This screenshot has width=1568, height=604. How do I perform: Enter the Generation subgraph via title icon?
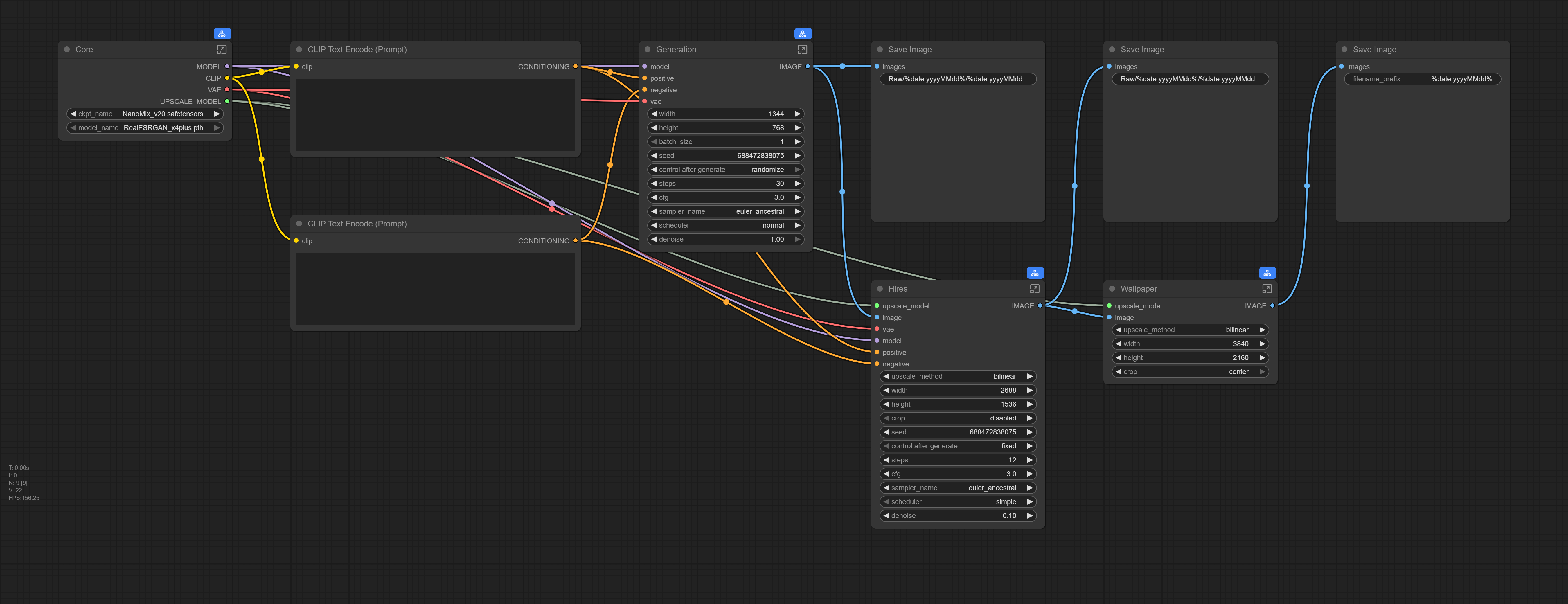point(802,49)
